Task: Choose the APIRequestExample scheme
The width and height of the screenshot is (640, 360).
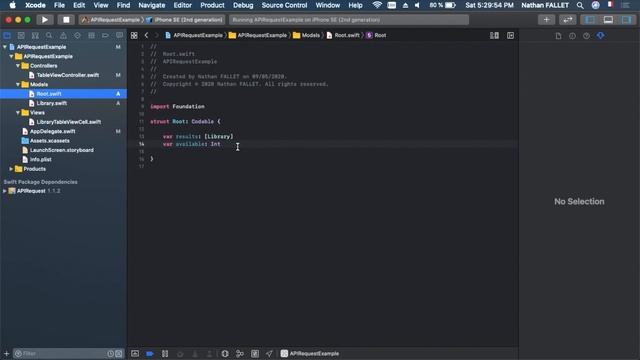Action: (111, 20)
